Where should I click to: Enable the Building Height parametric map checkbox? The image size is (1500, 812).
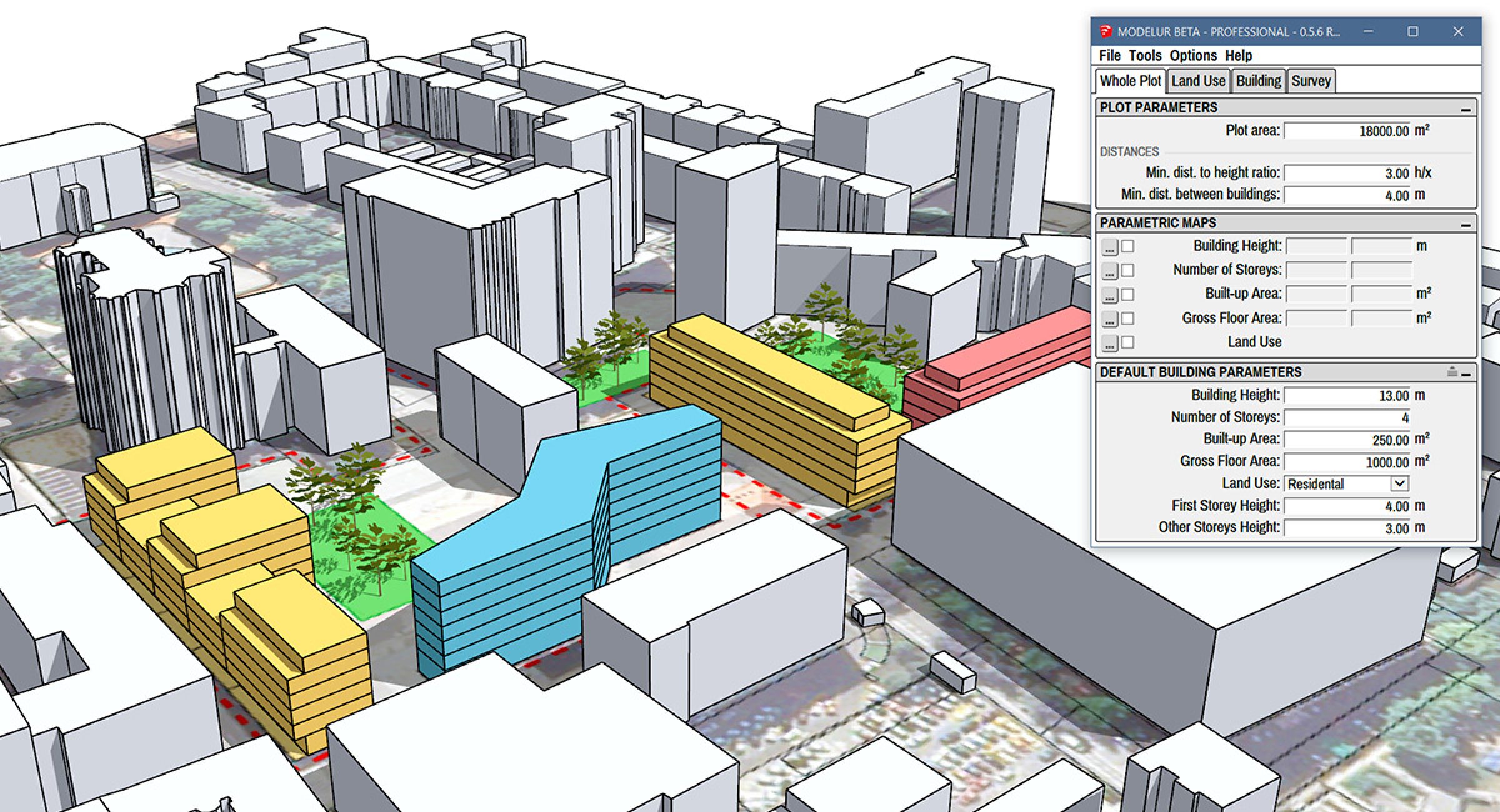coord(1127,247)
